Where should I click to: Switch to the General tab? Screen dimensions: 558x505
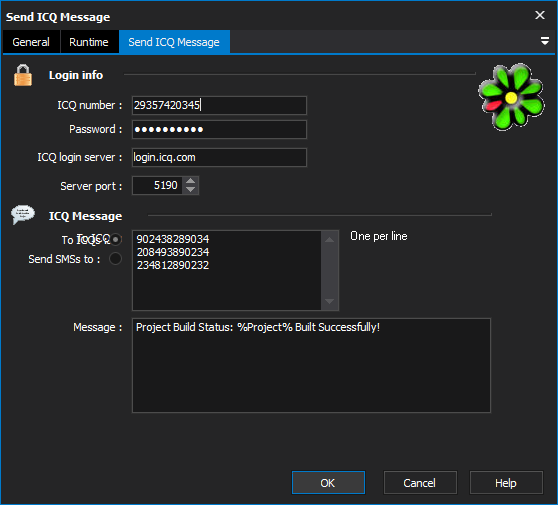tap(31, 42)
